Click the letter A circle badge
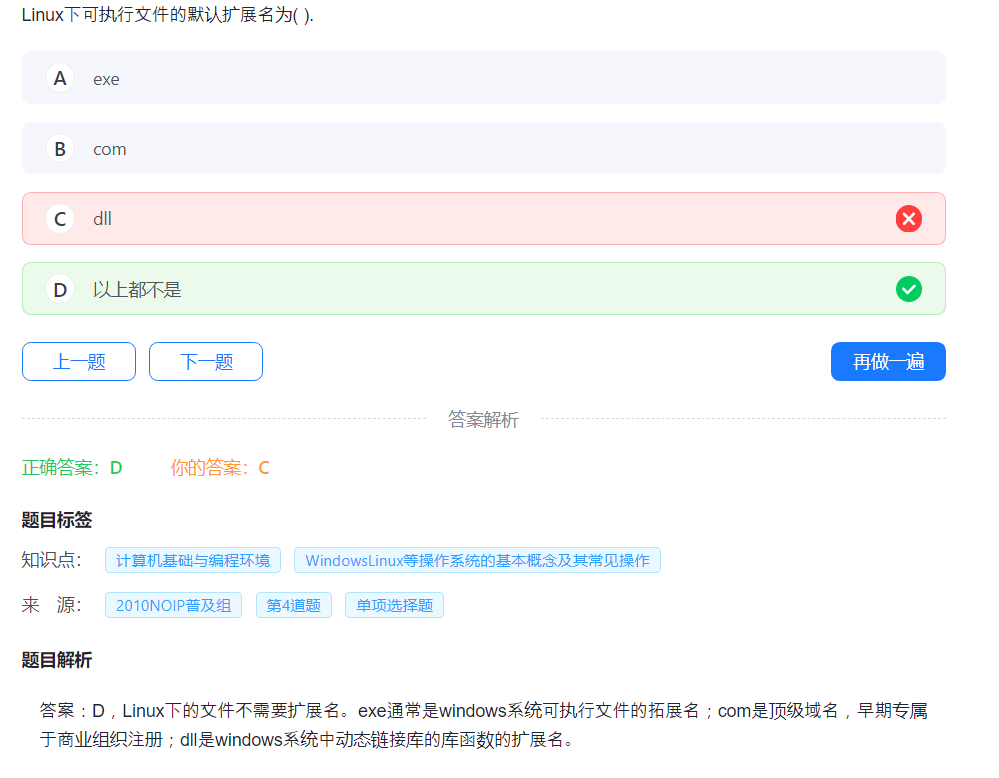Viewport: 999px width, 778px height. pyautogui.click(x=60, y=78)
